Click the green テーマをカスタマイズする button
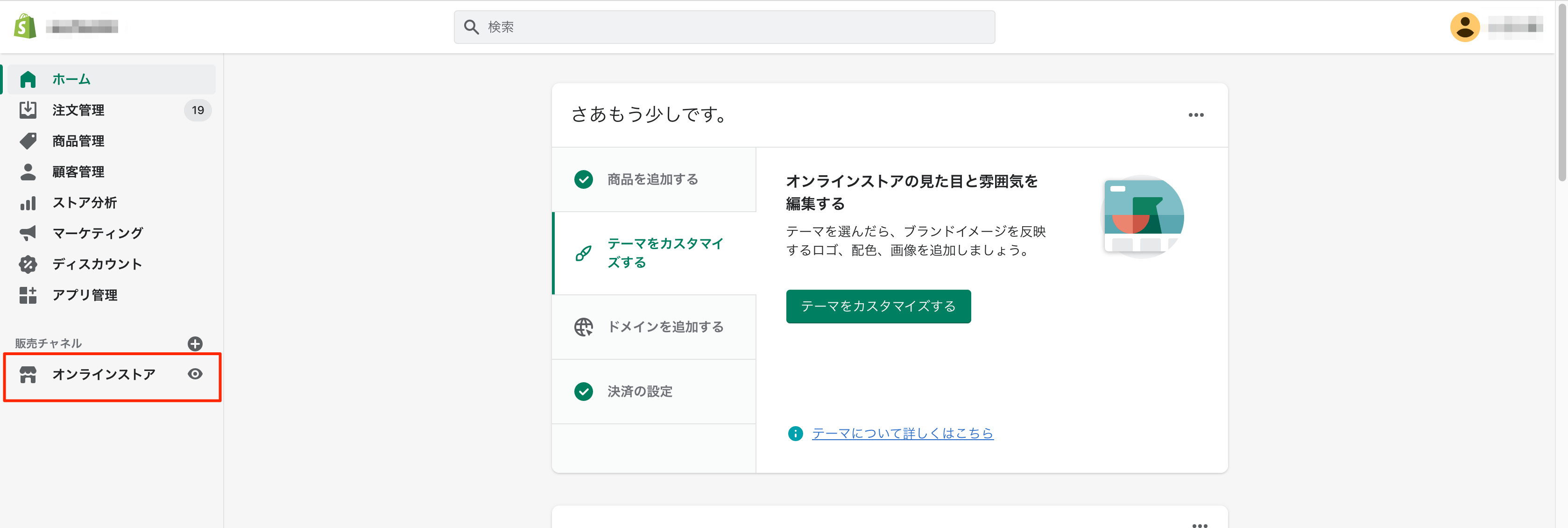 pyautogui.click(x=878, y=307)
